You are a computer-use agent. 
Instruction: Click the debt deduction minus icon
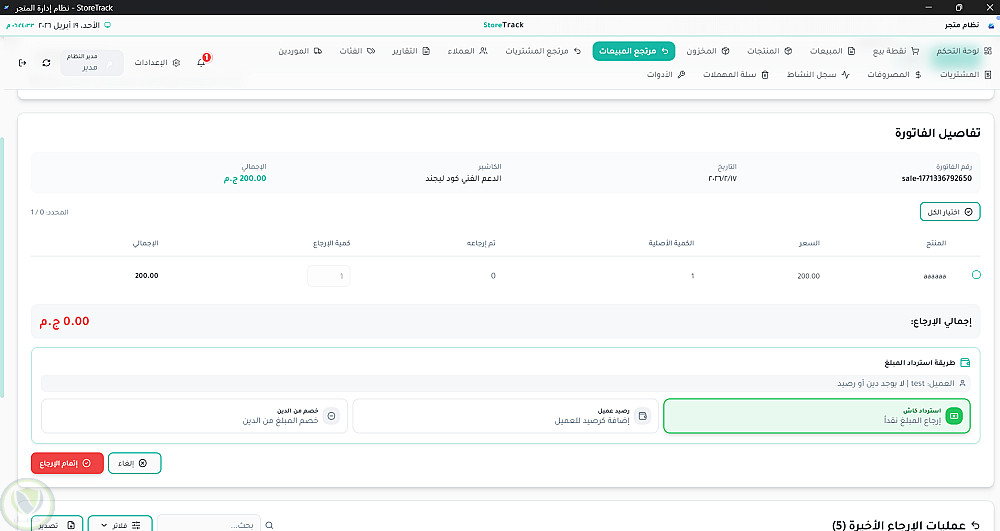click(332, 416)
